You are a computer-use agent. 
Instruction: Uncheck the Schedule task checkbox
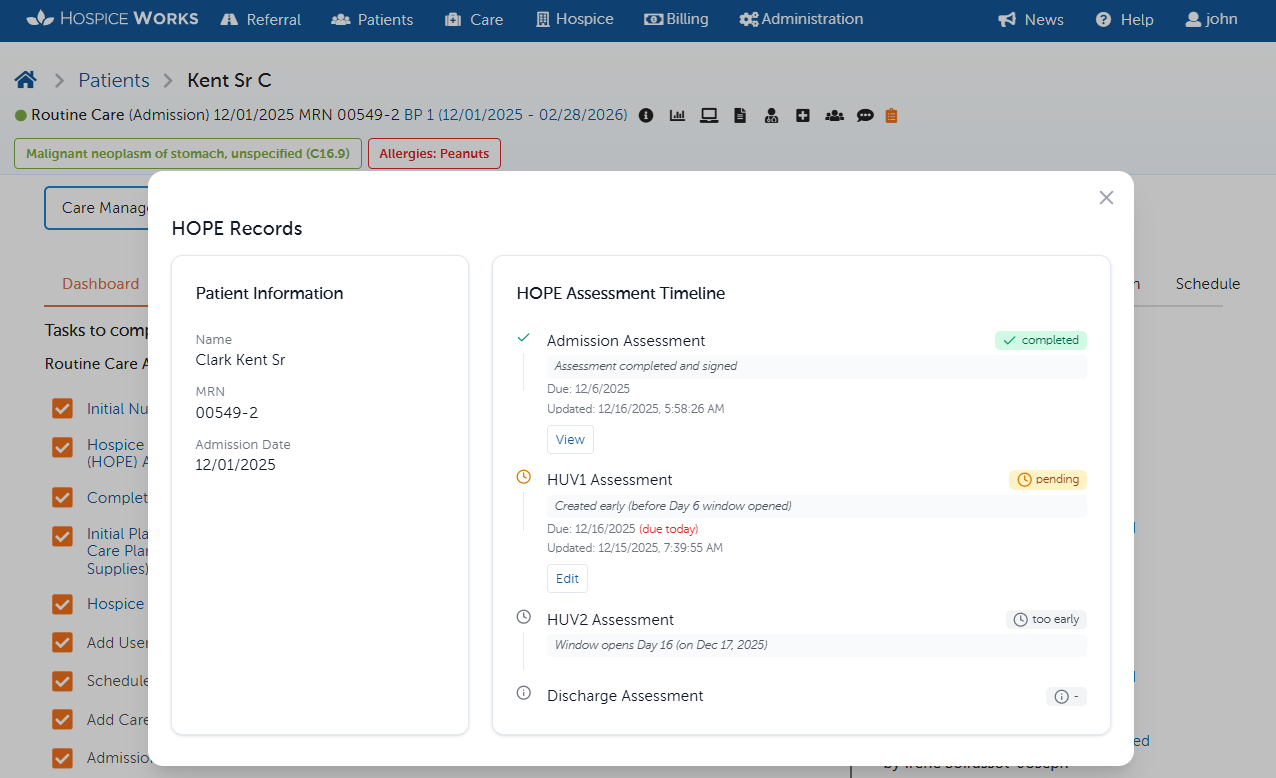(x=62, y=680)
